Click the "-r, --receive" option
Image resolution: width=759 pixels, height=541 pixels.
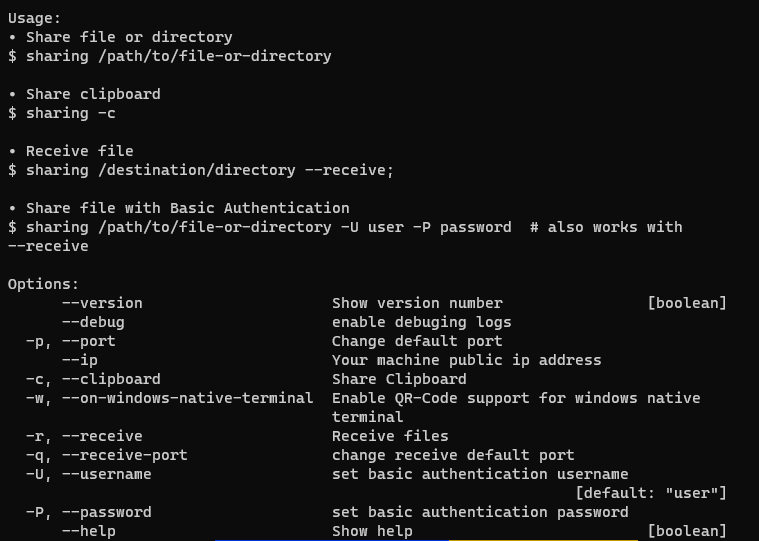coord(84,436)
